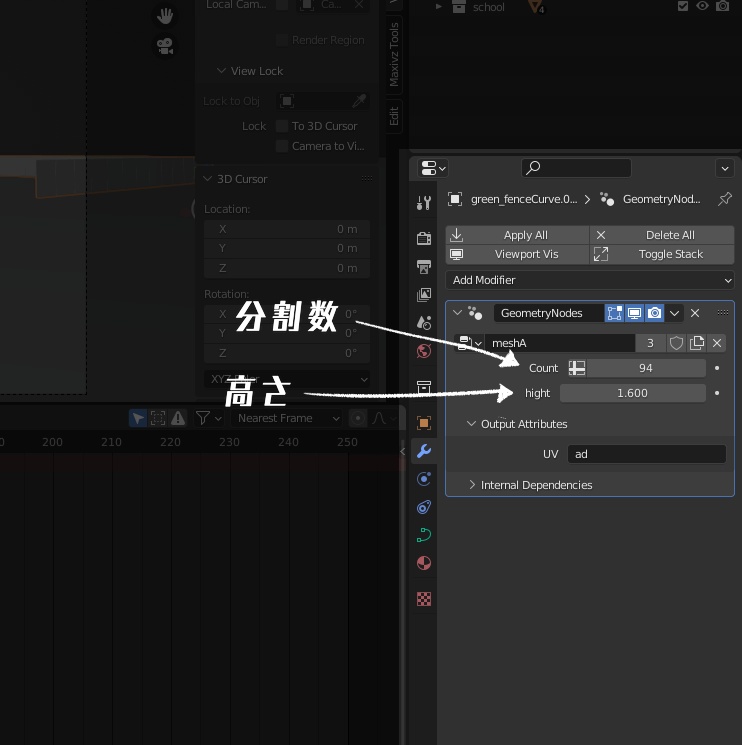Screen dimensions: 742x745
Task: Open the Render properties tab
Action: tap(424, 238)
